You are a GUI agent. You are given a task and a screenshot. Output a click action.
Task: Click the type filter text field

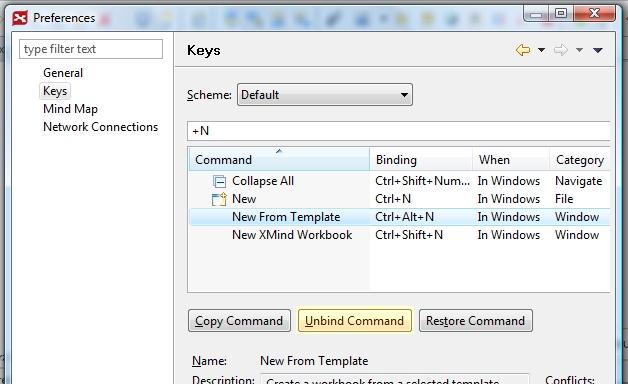click(91, 49)
